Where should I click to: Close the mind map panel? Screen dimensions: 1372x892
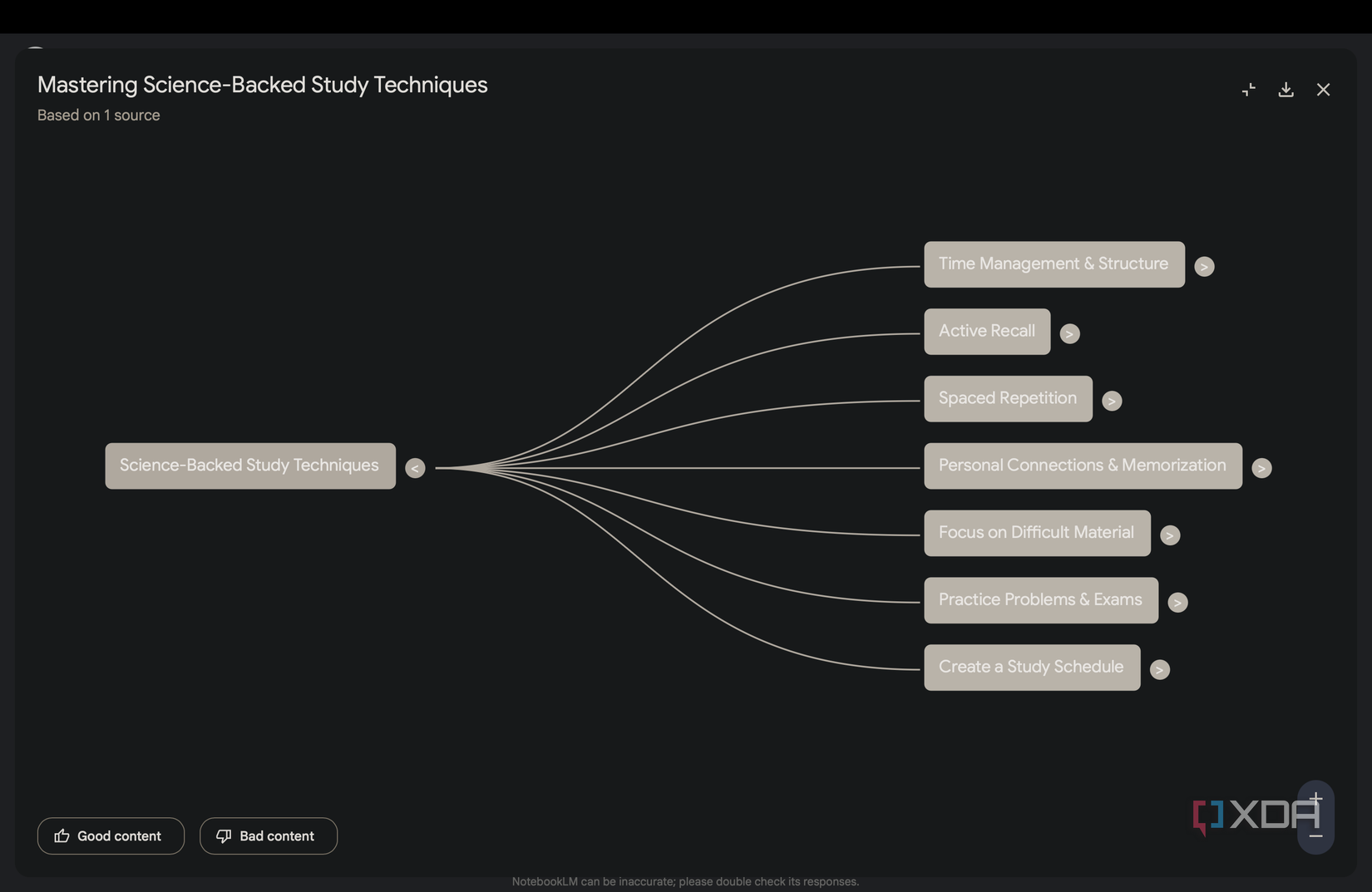click(x=1323, y=89)
